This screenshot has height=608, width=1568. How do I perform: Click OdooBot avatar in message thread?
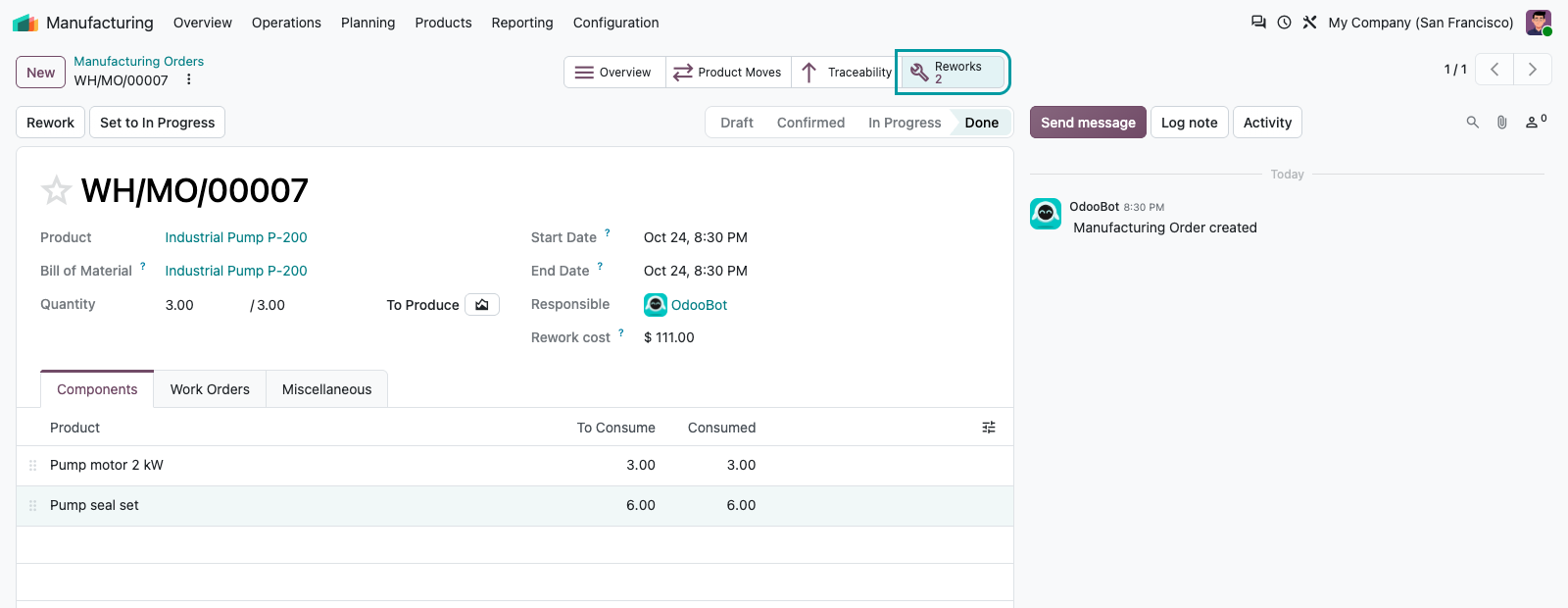click(1046, 214)
